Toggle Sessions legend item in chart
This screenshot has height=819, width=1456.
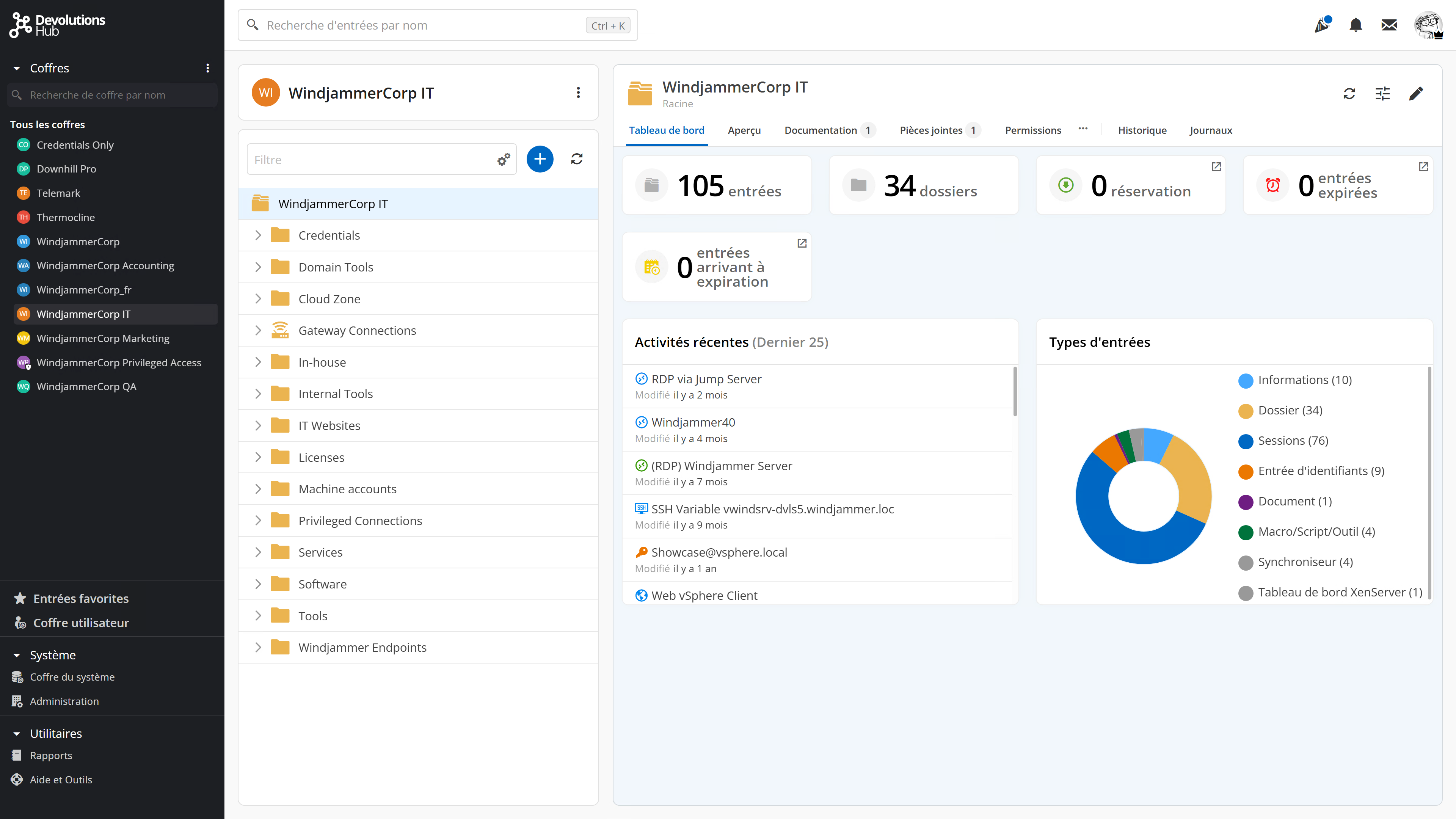1293,441
